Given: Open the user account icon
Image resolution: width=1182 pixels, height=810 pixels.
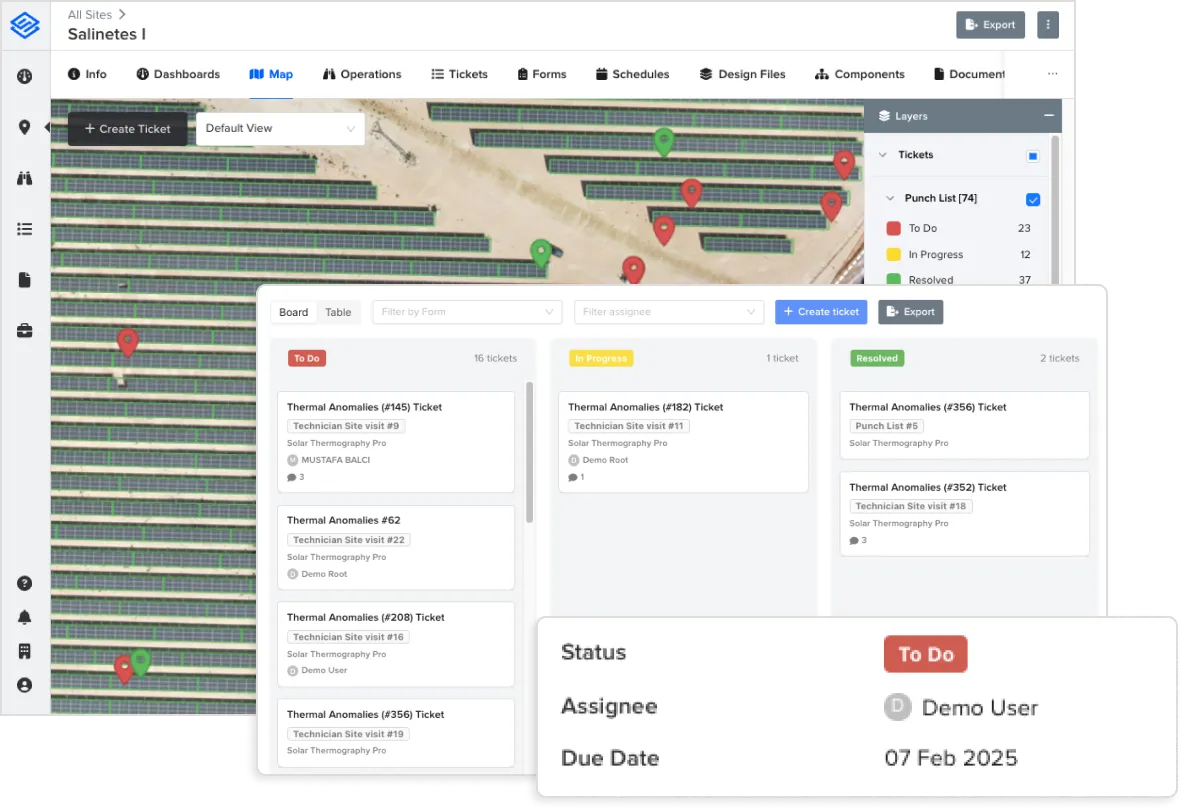Looking at the screenshot, I should (x=25, y=685).
